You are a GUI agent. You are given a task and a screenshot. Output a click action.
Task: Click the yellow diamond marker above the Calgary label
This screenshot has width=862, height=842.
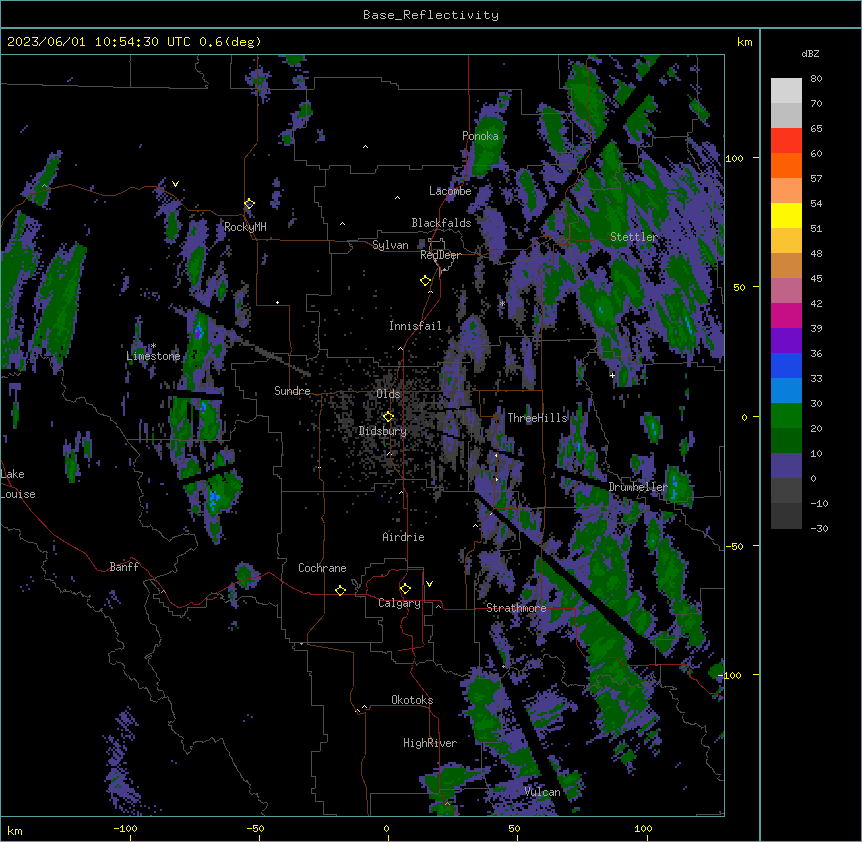[x=405, y=589]
